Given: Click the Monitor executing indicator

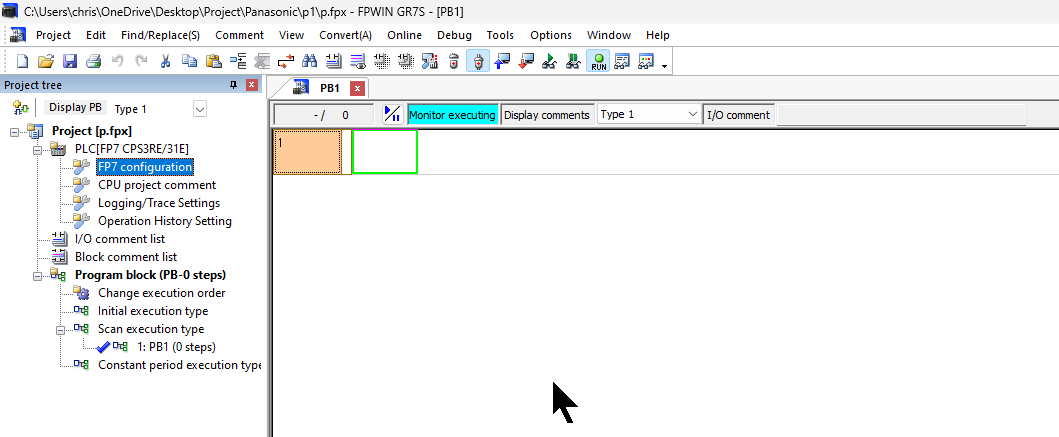Looking at the screenshot, I should click(453, 115).
